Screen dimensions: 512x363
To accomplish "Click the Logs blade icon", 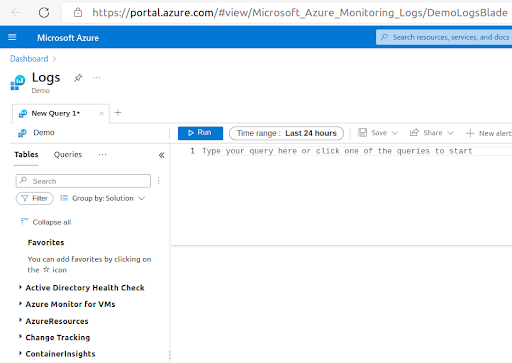I will [18, 82].
